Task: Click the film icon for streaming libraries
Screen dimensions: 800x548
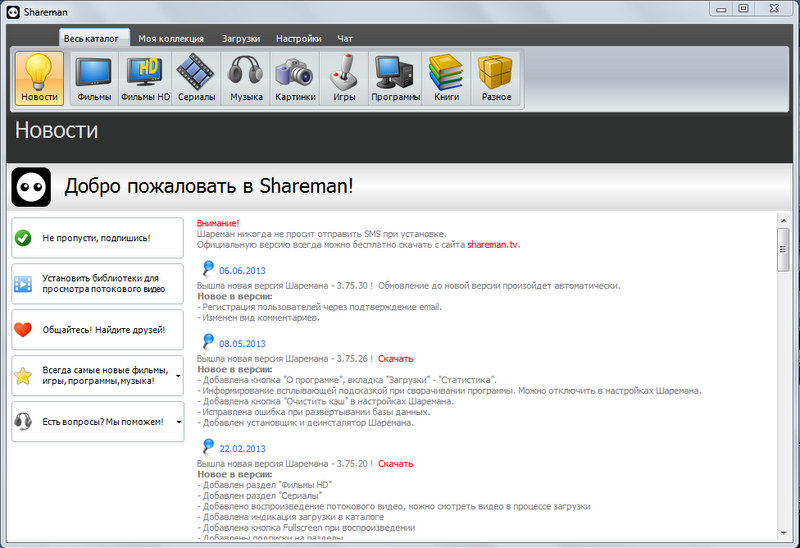Action: [x=23, y=284]
